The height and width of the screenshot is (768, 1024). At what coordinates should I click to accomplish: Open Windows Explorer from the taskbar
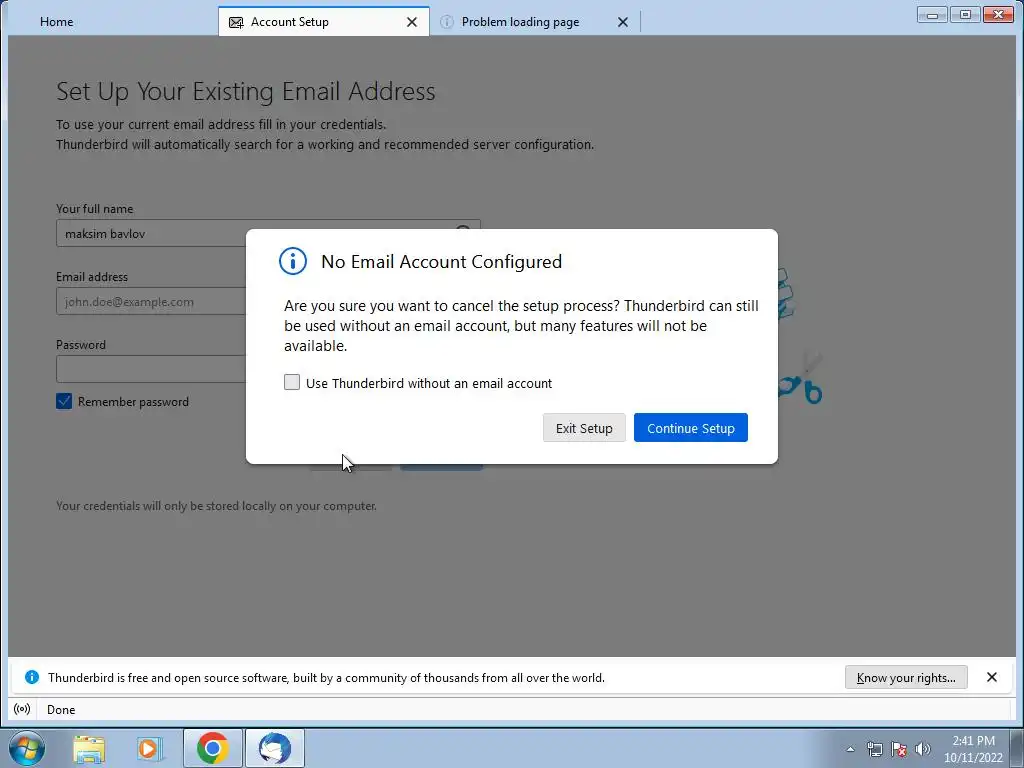89,749
